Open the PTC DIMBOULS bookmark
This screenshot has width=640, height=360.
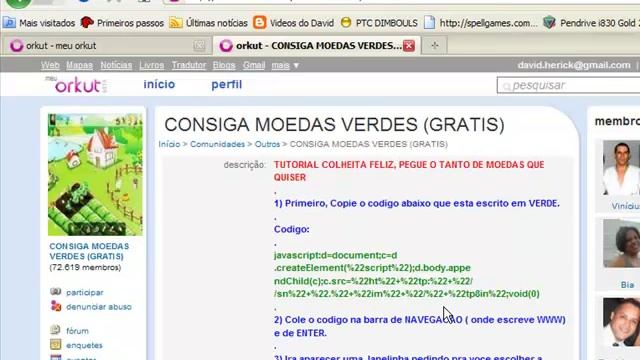[379, 23]
